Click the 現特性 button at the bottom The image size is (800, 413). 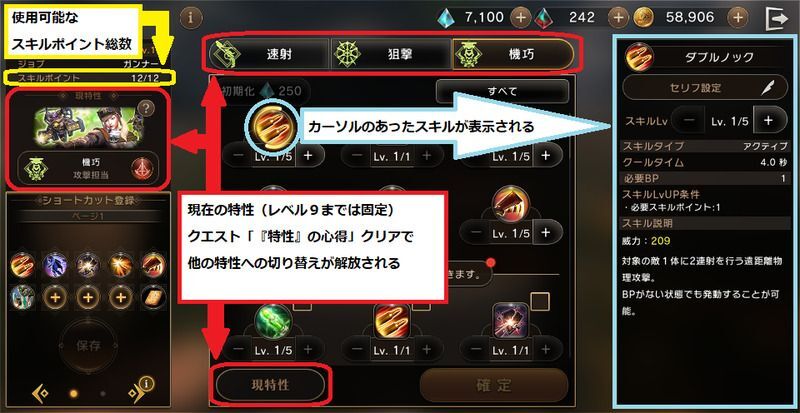270,385
